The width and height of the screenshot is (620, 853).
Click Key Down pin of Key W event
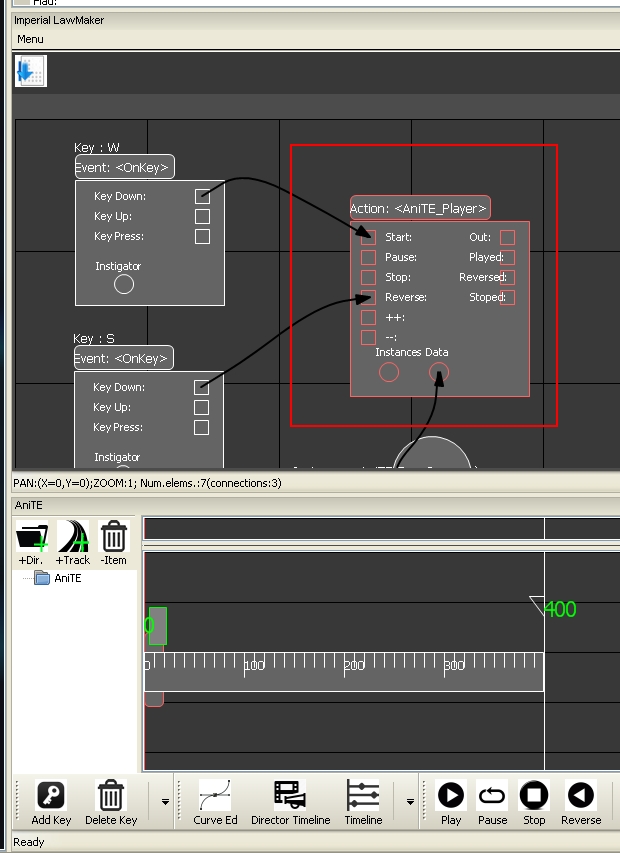(202, 196)
